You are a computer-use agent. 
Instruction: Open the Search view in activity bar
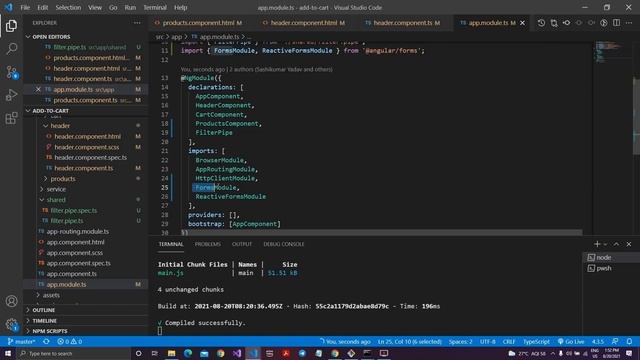[x=11, y=49]
